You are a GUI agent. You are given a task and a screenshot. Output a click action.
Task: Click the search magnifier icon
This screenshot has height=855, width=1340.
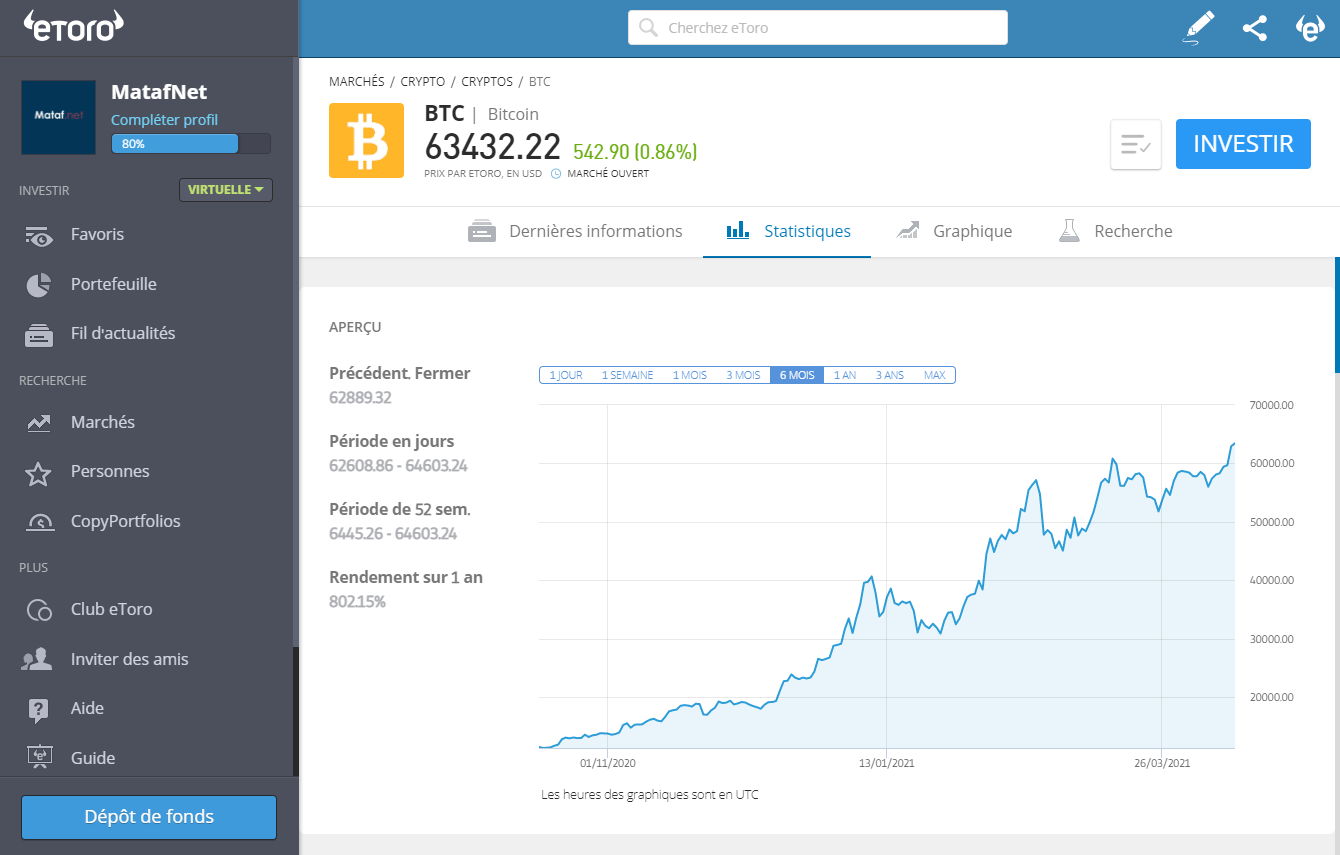click(x=648, y=28)
